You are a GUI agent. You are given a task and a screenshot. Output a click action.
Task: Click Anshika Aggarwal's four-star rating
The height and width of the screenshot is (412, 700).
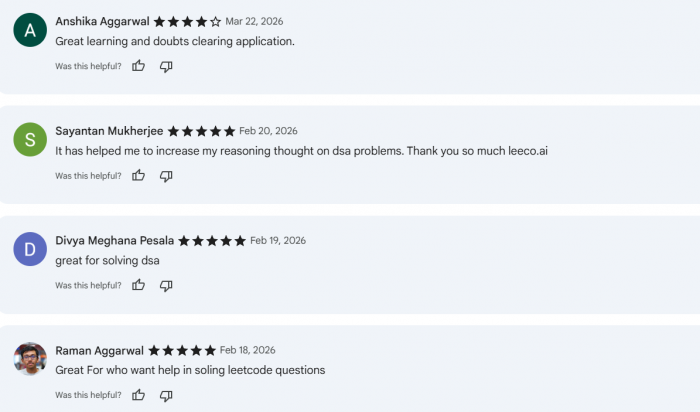point(188,21)
